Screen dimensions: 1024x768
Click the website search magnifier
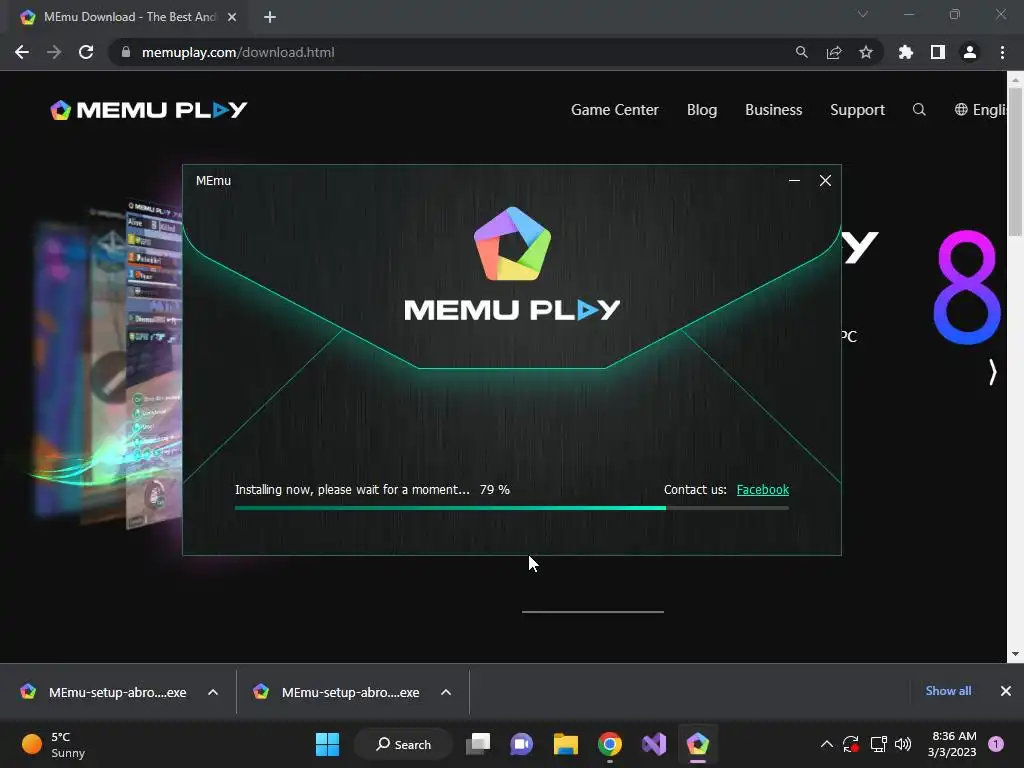coord(919,110)
